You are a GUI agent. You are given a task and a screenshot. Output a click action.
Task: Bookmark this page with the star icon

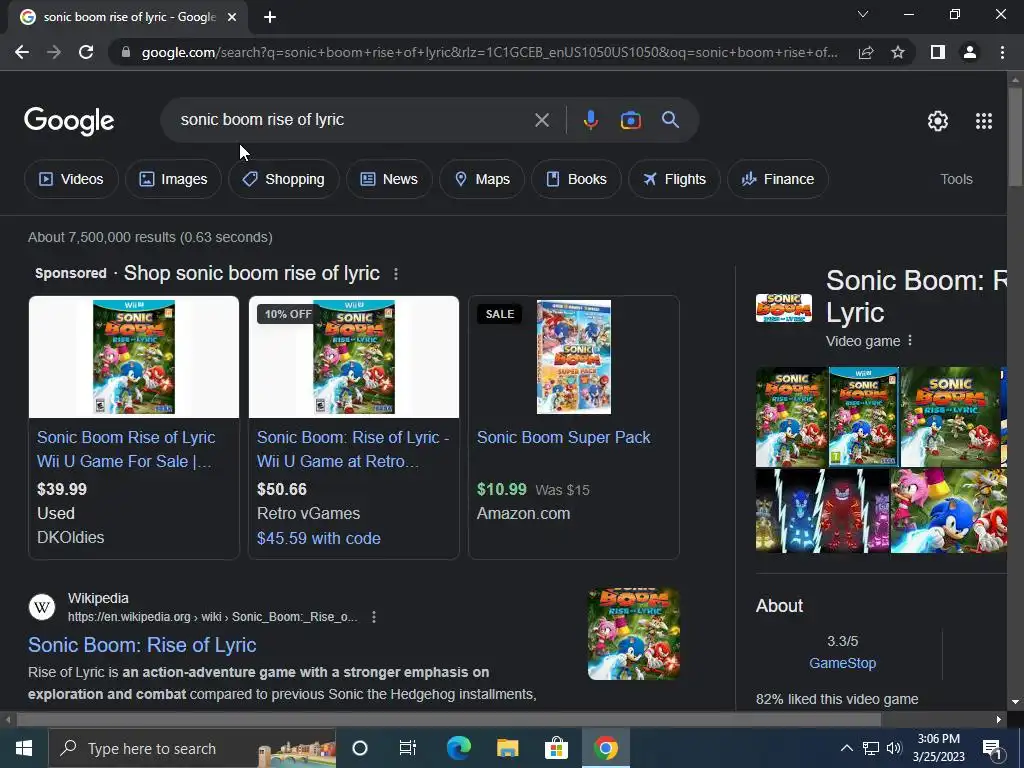pyautogui.click(x=898, y=52)
